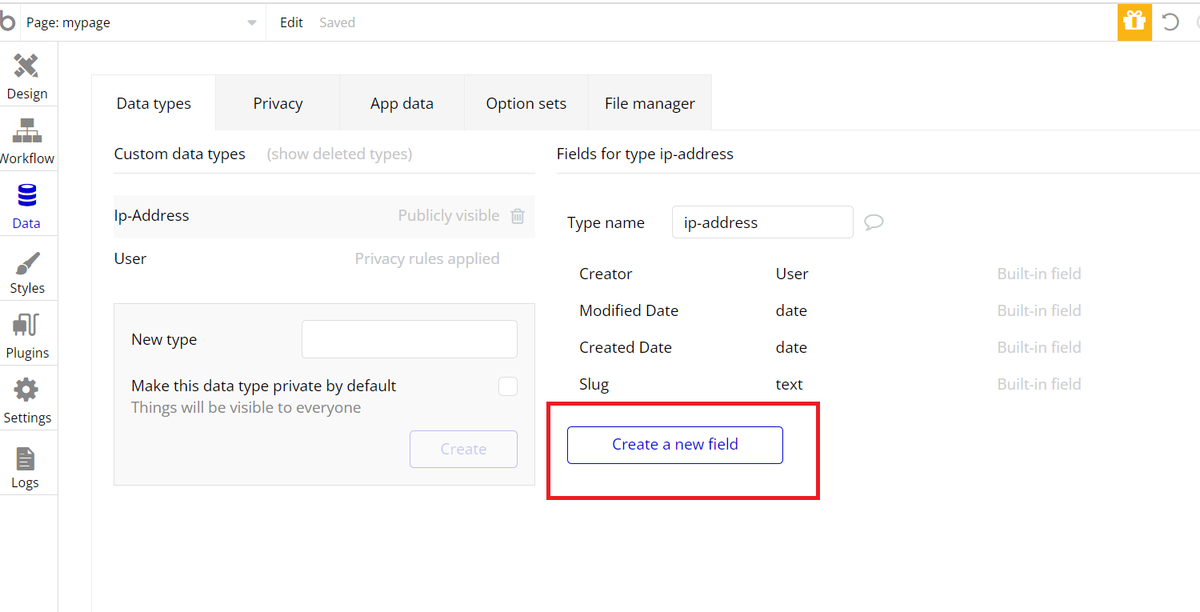Click the Create a new field button
The height and width of the screenshot is (612, 1200).
(x=675, y=445)
